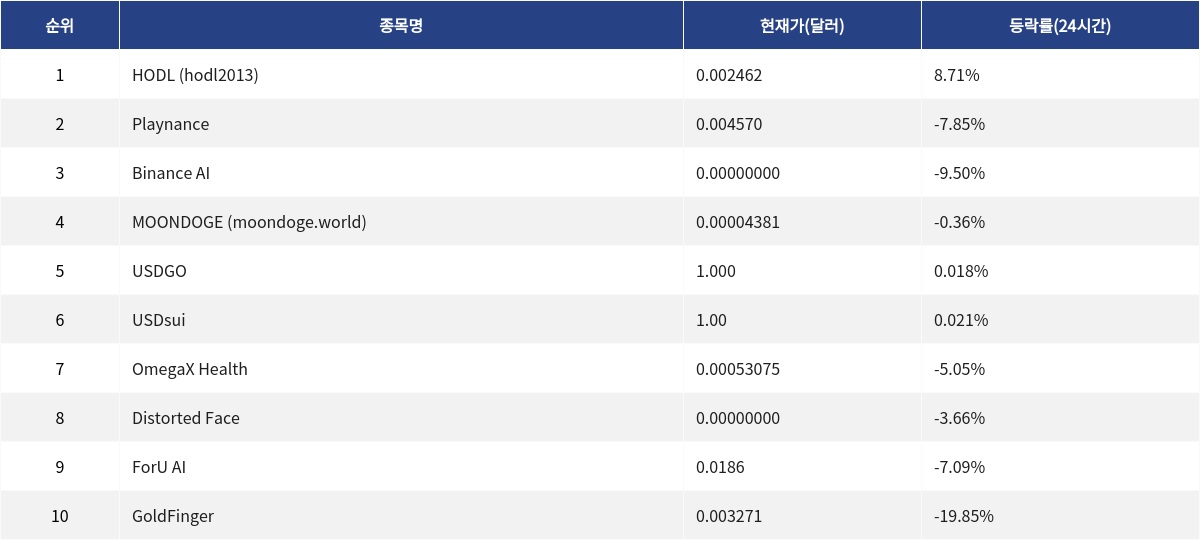The image size is (1200, 540).
Task: Open the Binance AI entry
Action: [171, 173]
